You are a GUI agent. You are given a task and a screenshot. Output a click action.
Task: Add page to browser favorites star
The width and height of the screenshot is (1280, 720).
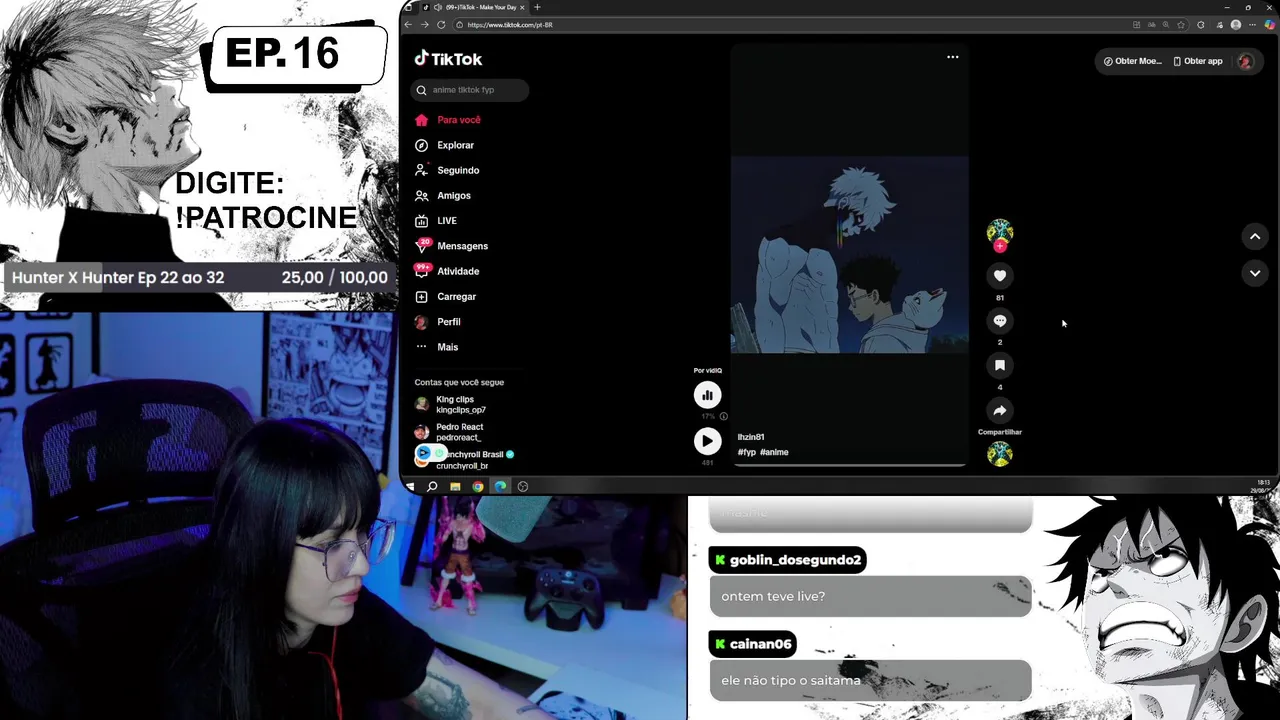pos(1181,24)
